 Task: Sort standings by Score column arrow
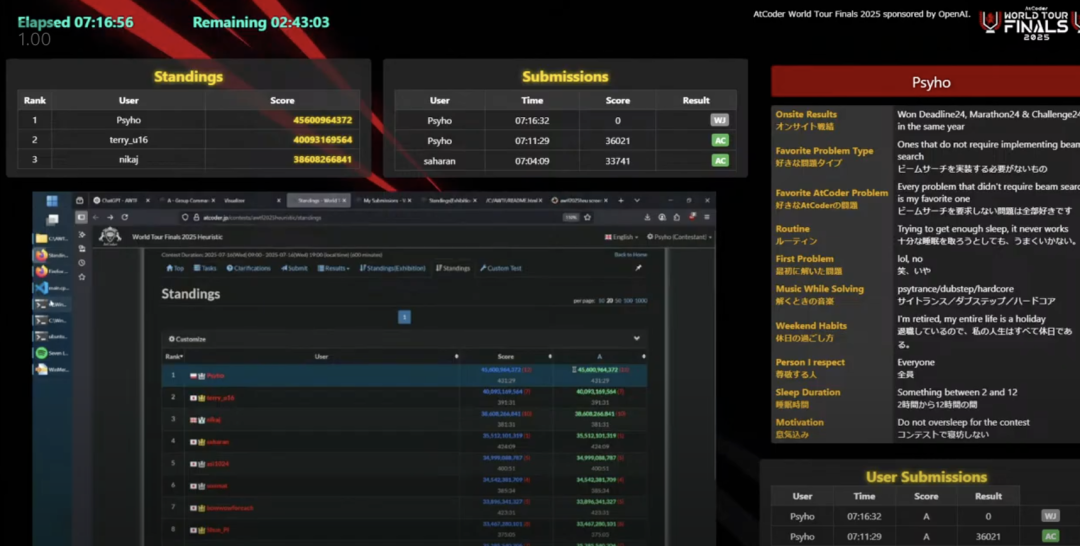pos(550,357)
